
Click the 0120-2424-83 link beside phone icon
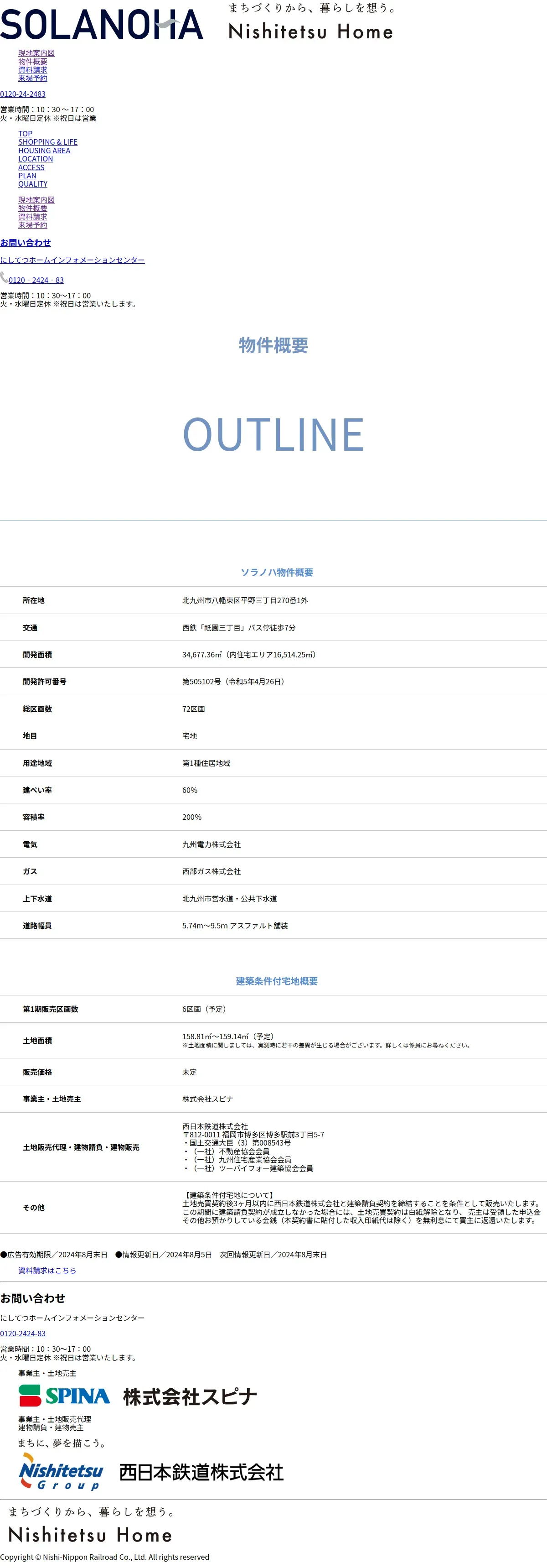[x=36, y=280]
